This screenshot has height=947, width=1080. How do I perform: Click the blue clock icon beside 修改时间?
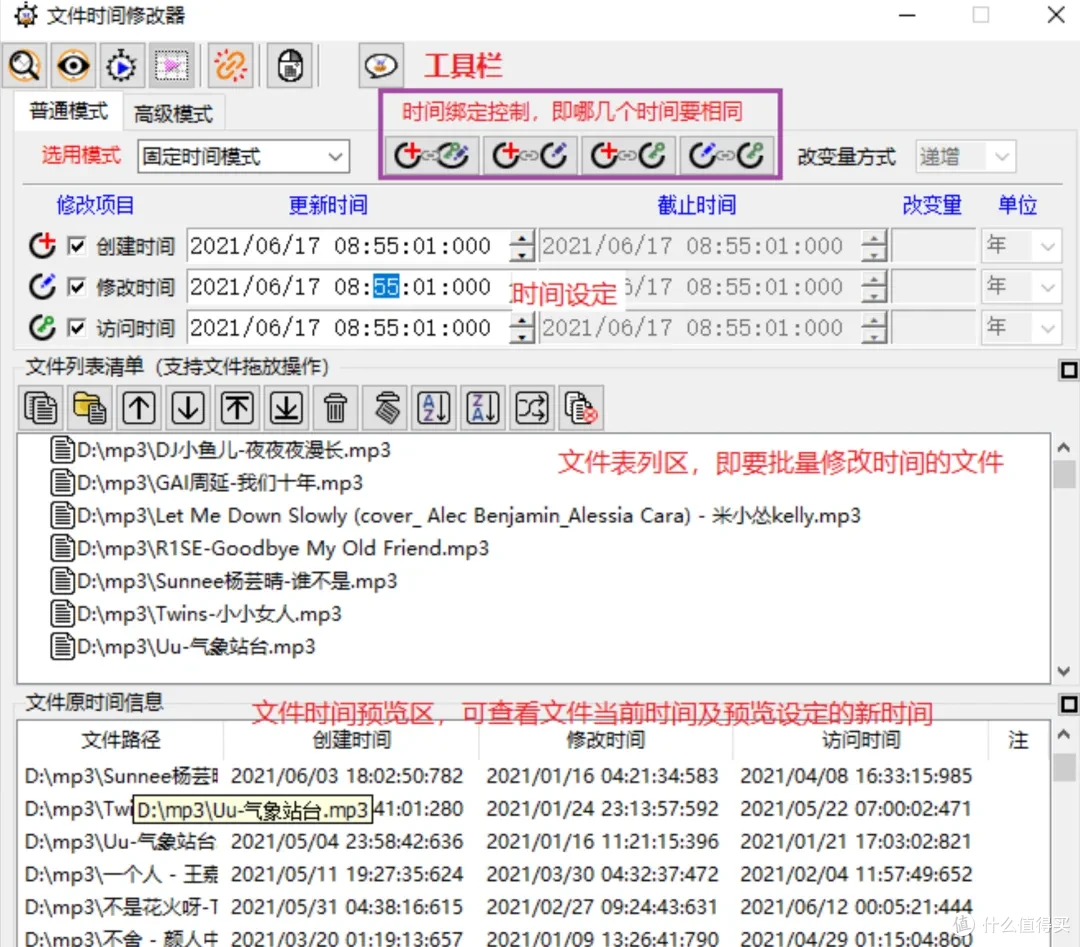tap(42, 287)
